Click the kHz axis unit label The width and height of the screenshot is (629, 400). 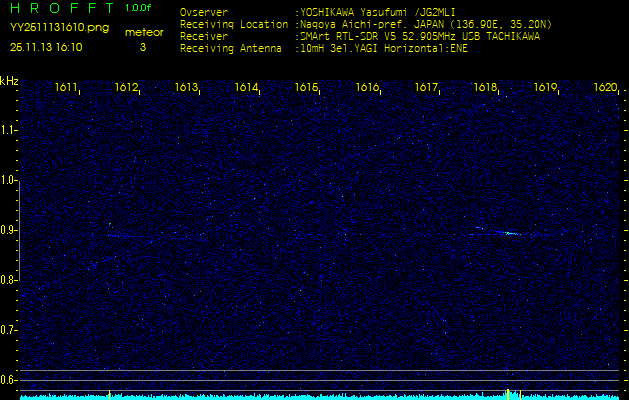pos(9,81)
